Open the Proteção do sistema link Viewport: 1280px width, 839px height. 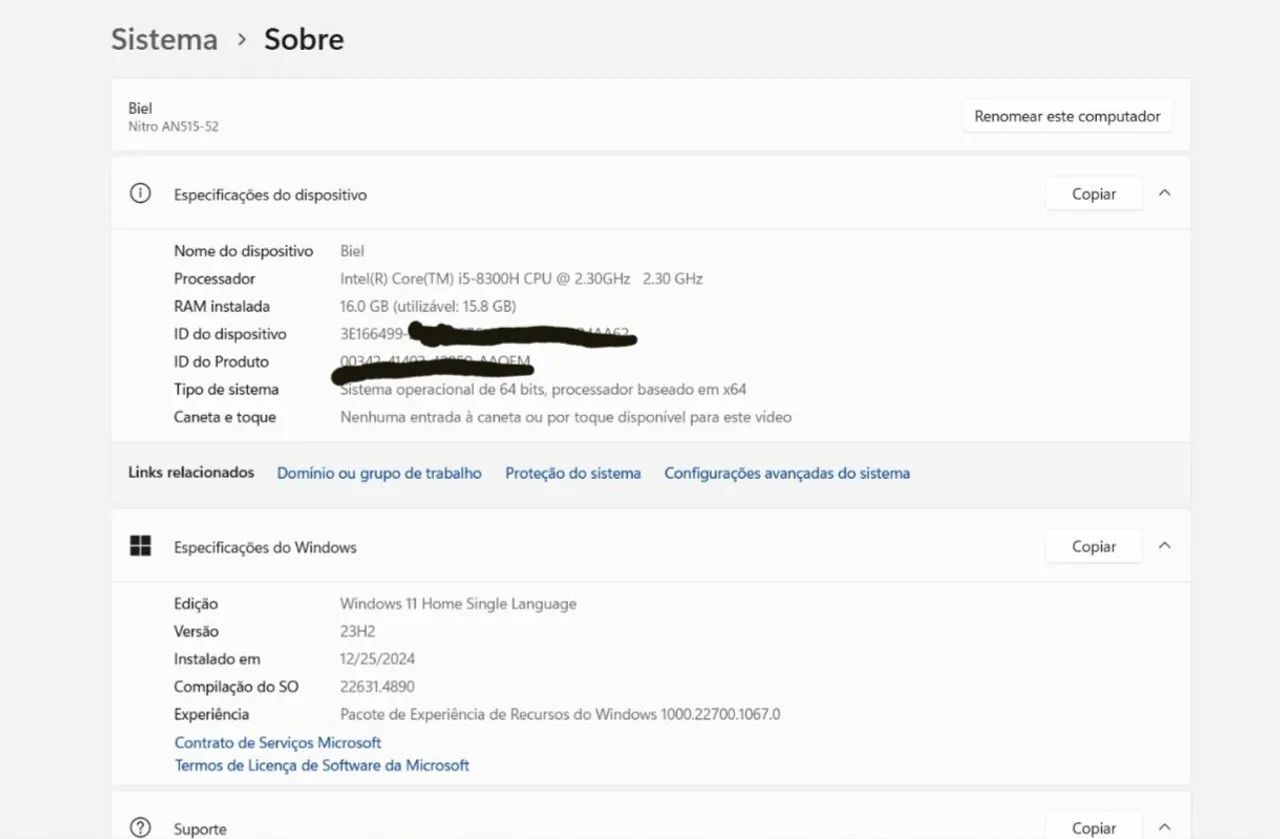click(573, 473)
